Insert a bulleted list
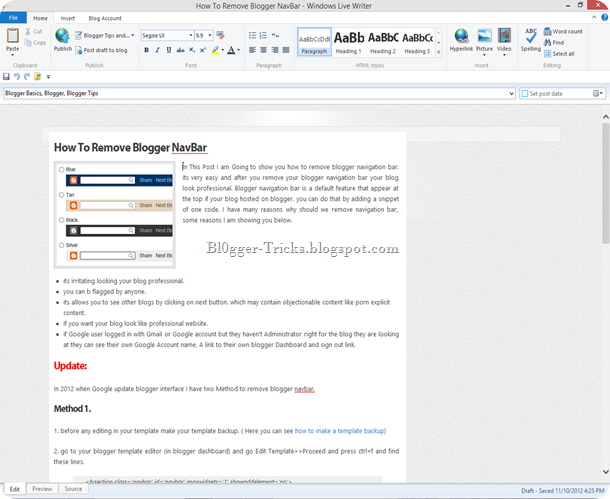The width and height of the screenshot is (610, 499). tap(252, 35)
